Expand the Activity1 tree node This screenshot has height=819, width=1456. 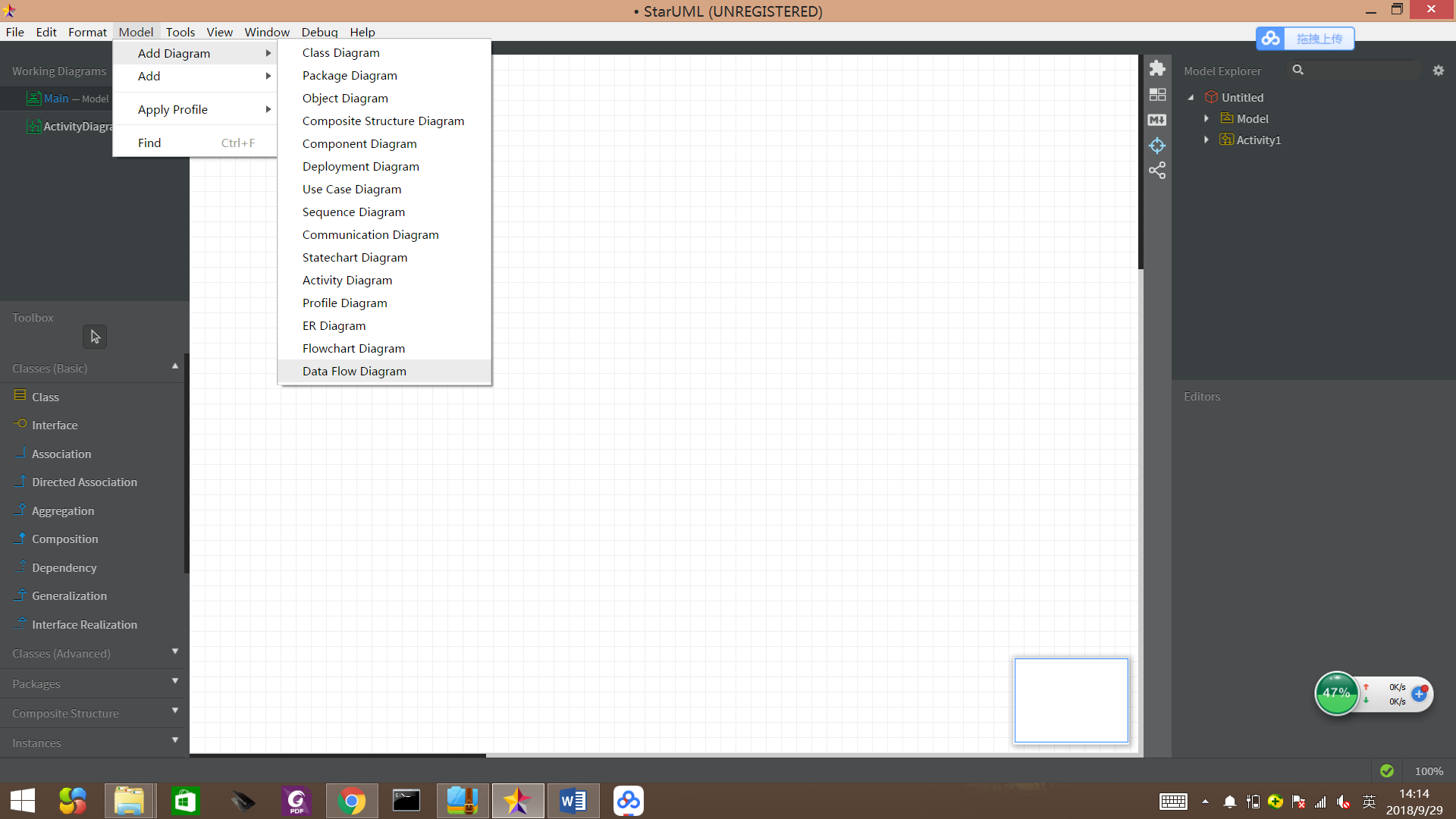pos(1206,140)
